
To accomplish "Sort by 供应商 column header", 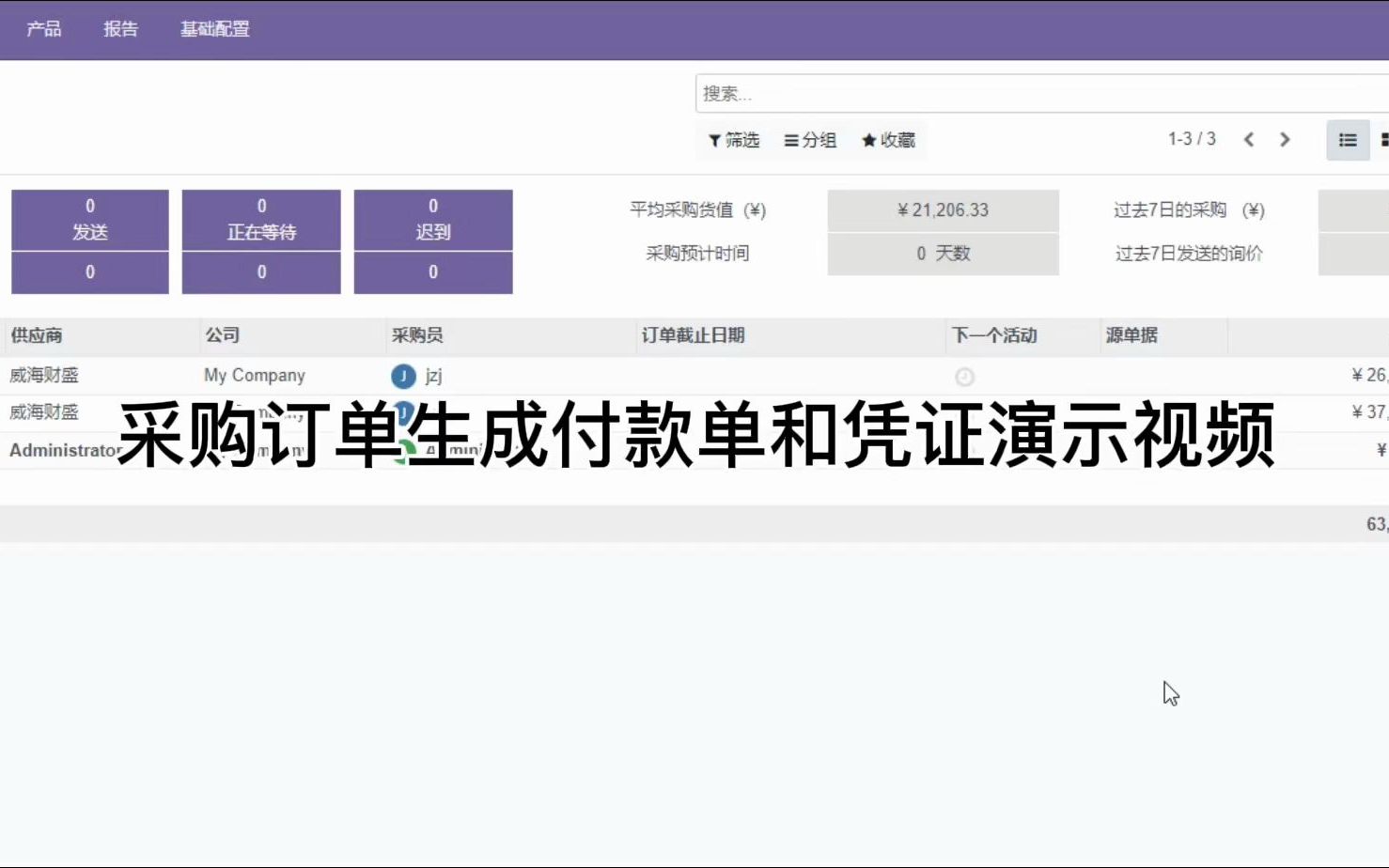I will click(37, 335).
